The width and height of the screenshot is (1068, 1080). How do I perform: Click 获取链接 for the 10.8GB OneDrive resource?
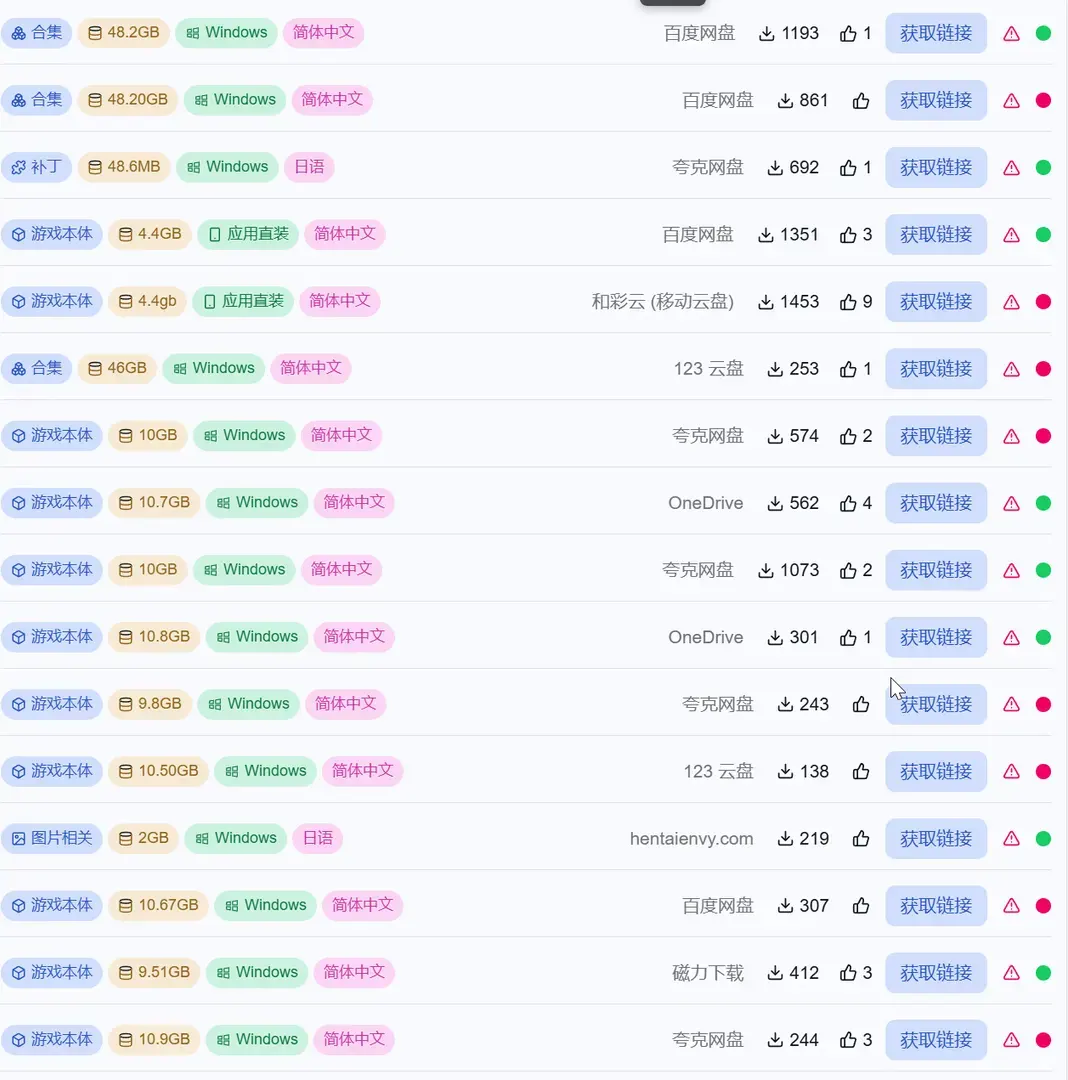936,637
